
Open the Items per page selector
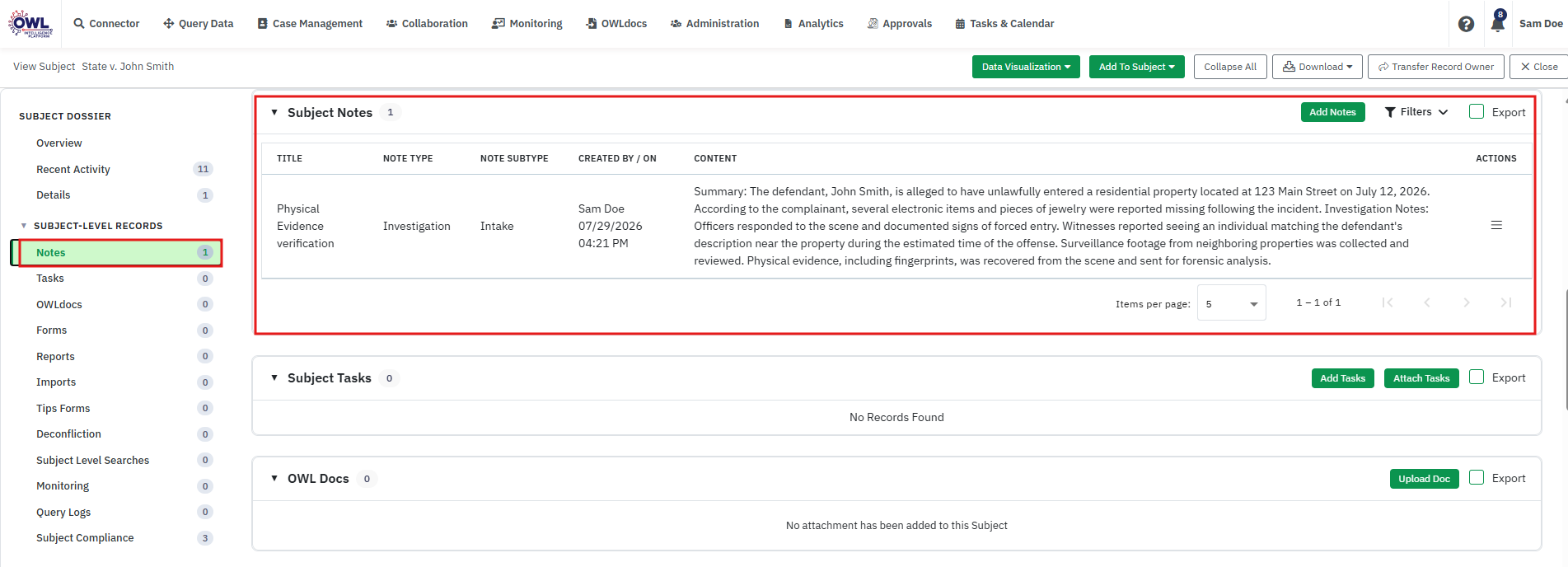[x=1231, y=303]
